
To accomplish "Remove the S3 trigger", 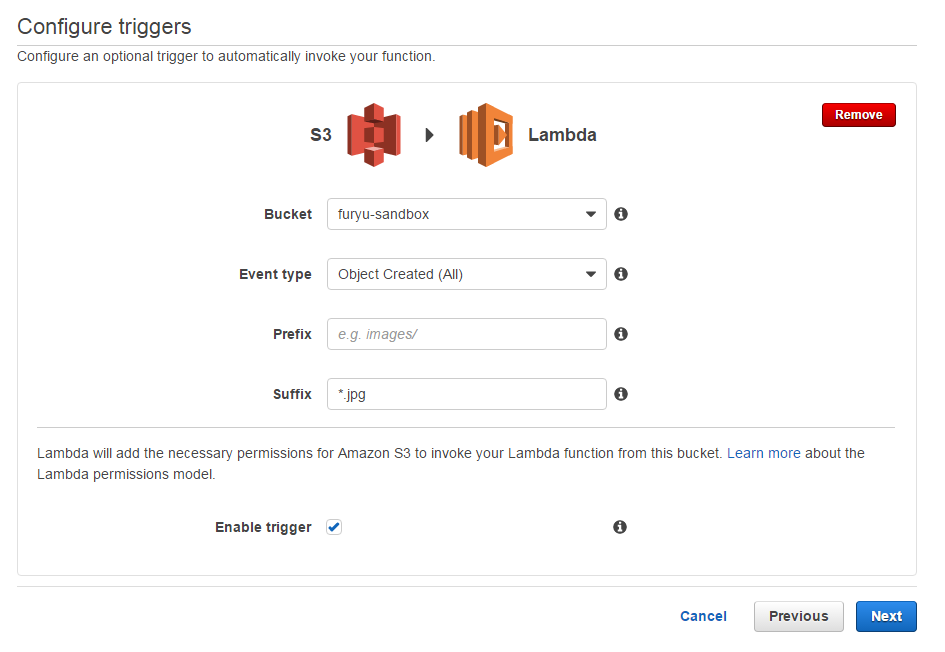I will click(858, 115).
